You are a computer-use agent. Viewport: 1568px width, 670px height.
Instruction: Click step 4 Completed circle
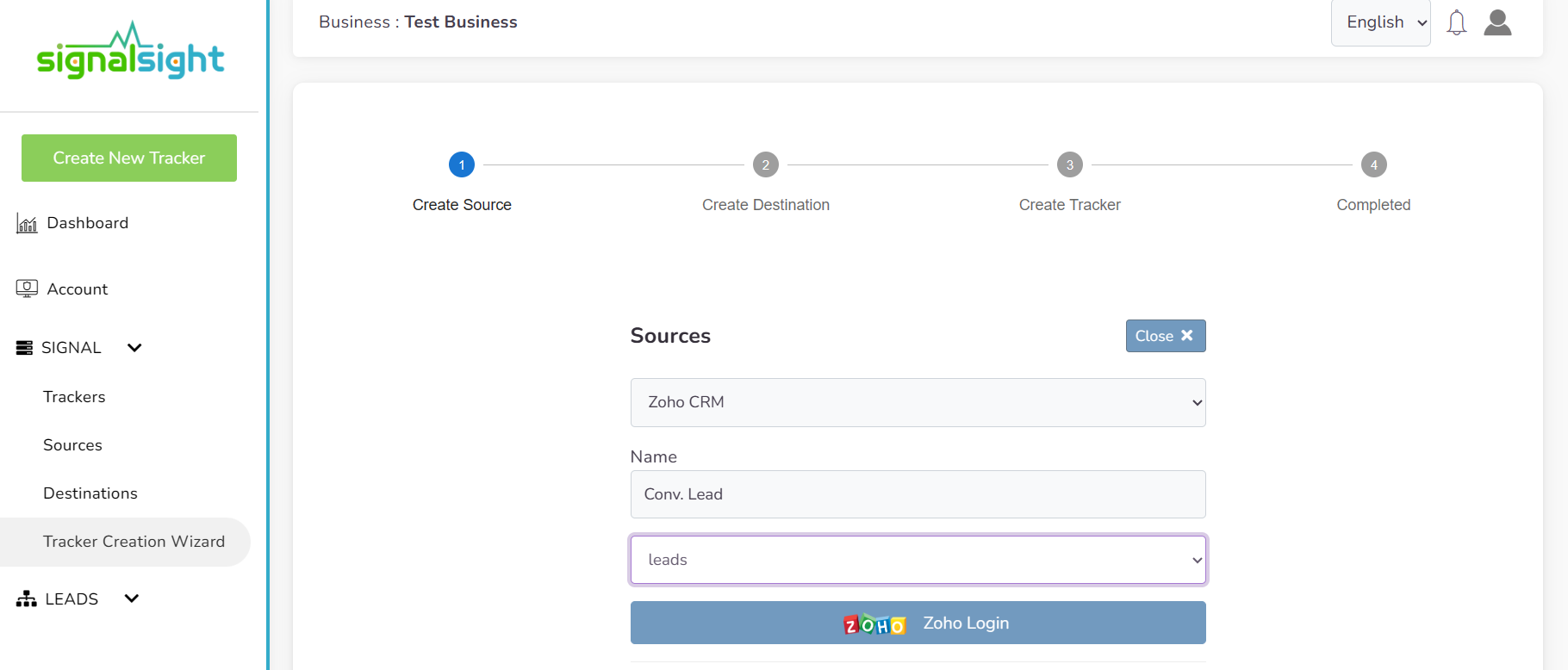coord(1374,164)
